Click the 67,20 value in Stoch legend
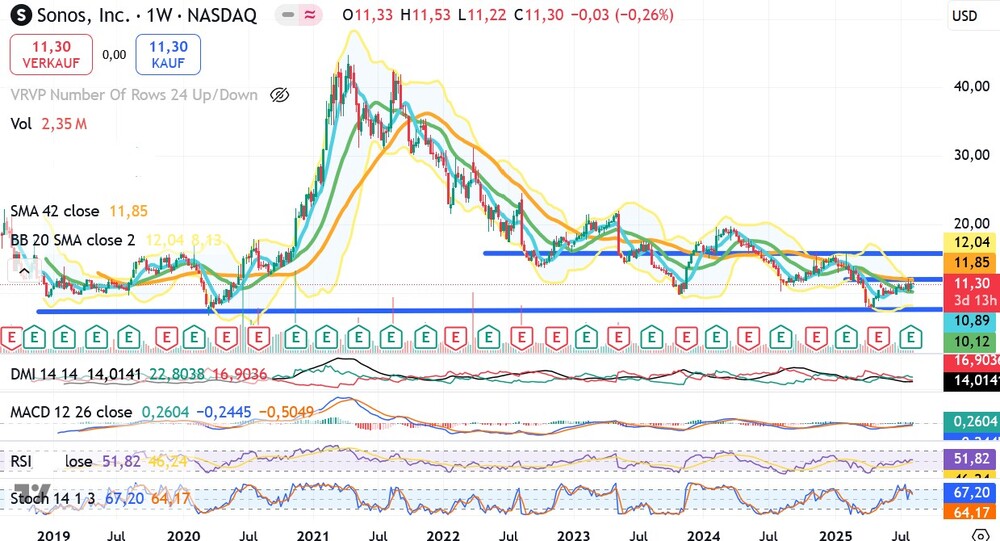Image resolution: width=1000 pixels, height=541 pixels. pos(124,498)
